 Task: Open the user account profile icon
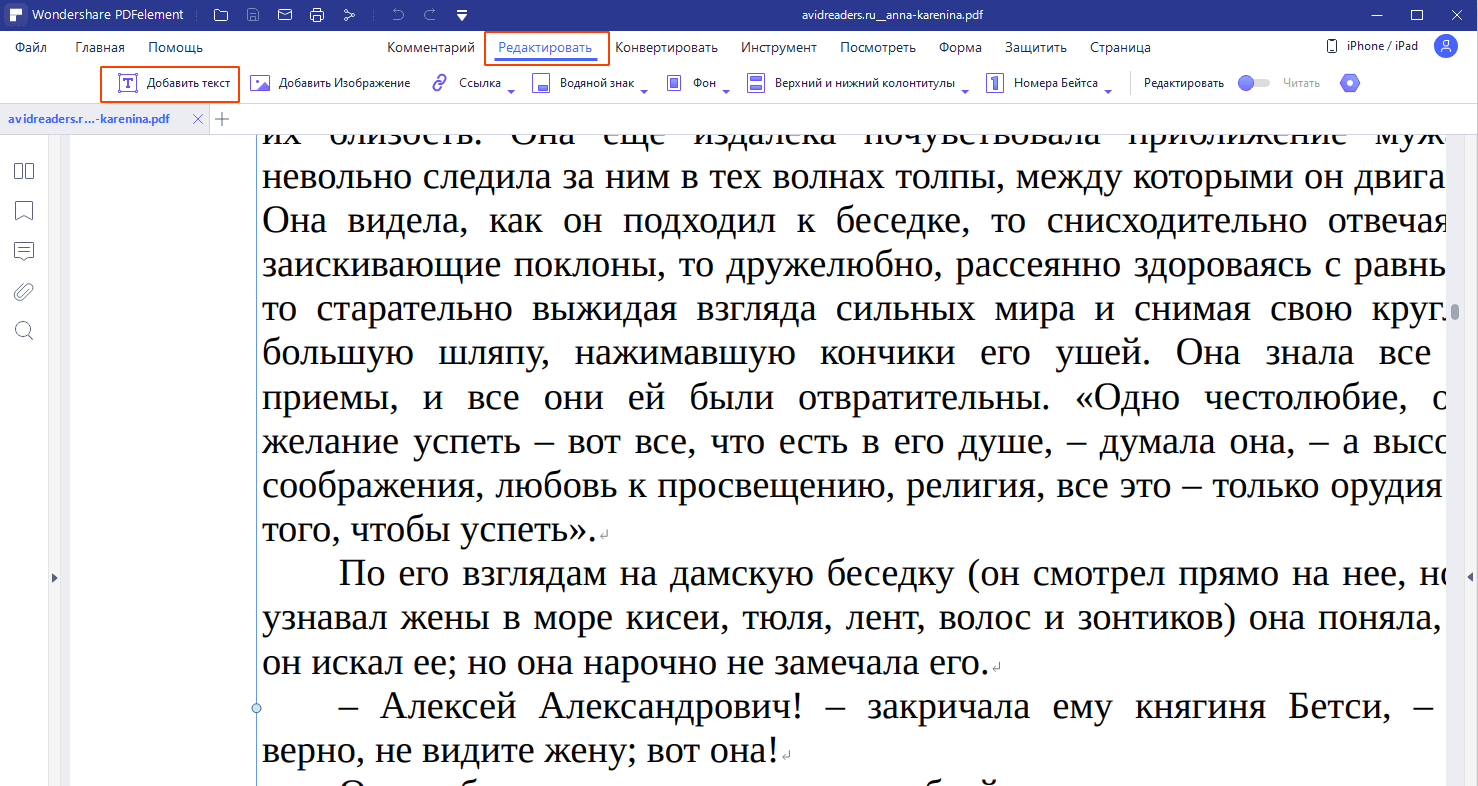click(x=1445, y=46)
